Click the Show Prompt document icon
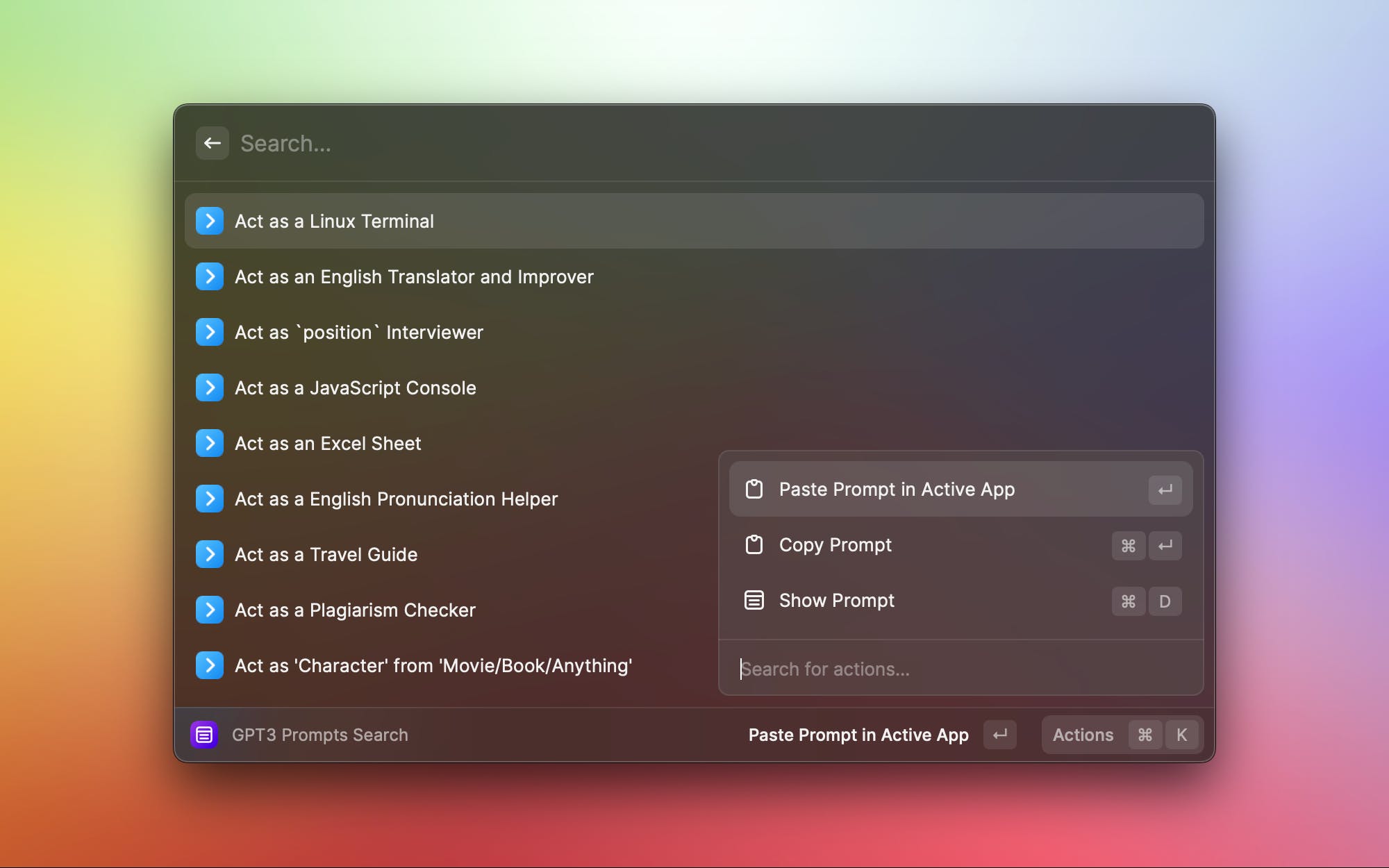This screenshot has height=868, width=1389. pos(754,601)
